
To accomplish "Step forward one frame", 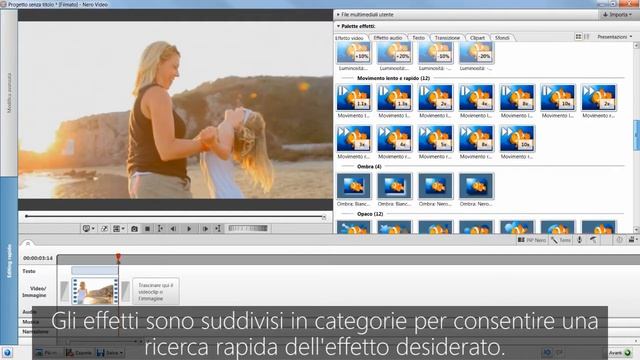I will pos(205,229).
